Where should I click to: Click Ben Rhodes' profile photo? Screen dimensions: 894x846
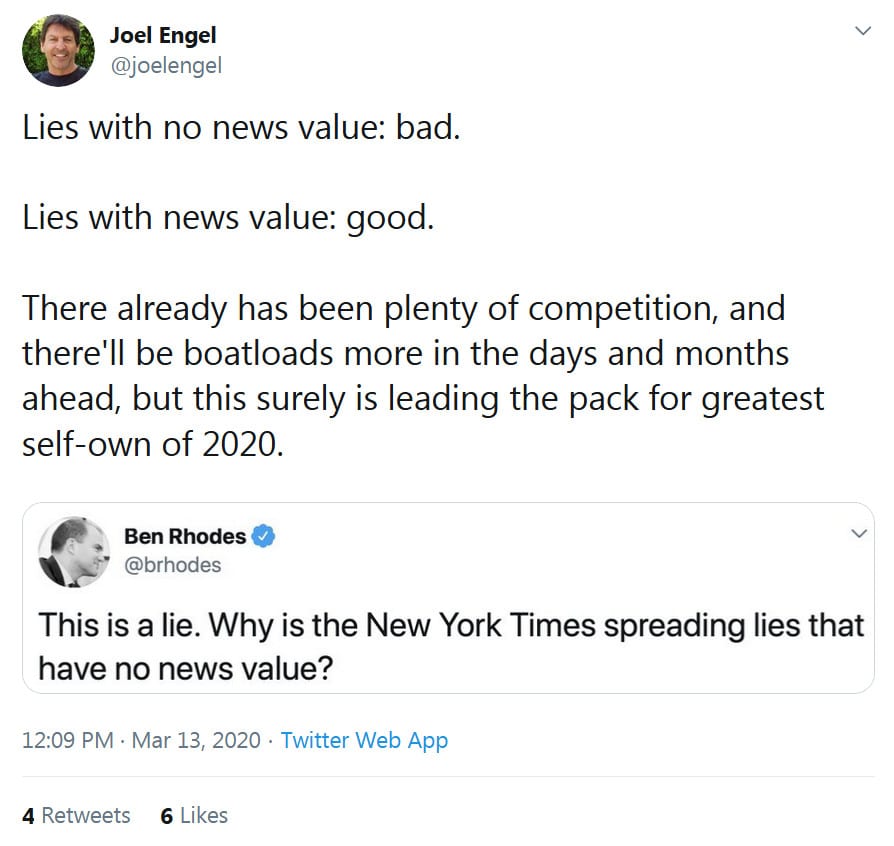coord(73,552)
